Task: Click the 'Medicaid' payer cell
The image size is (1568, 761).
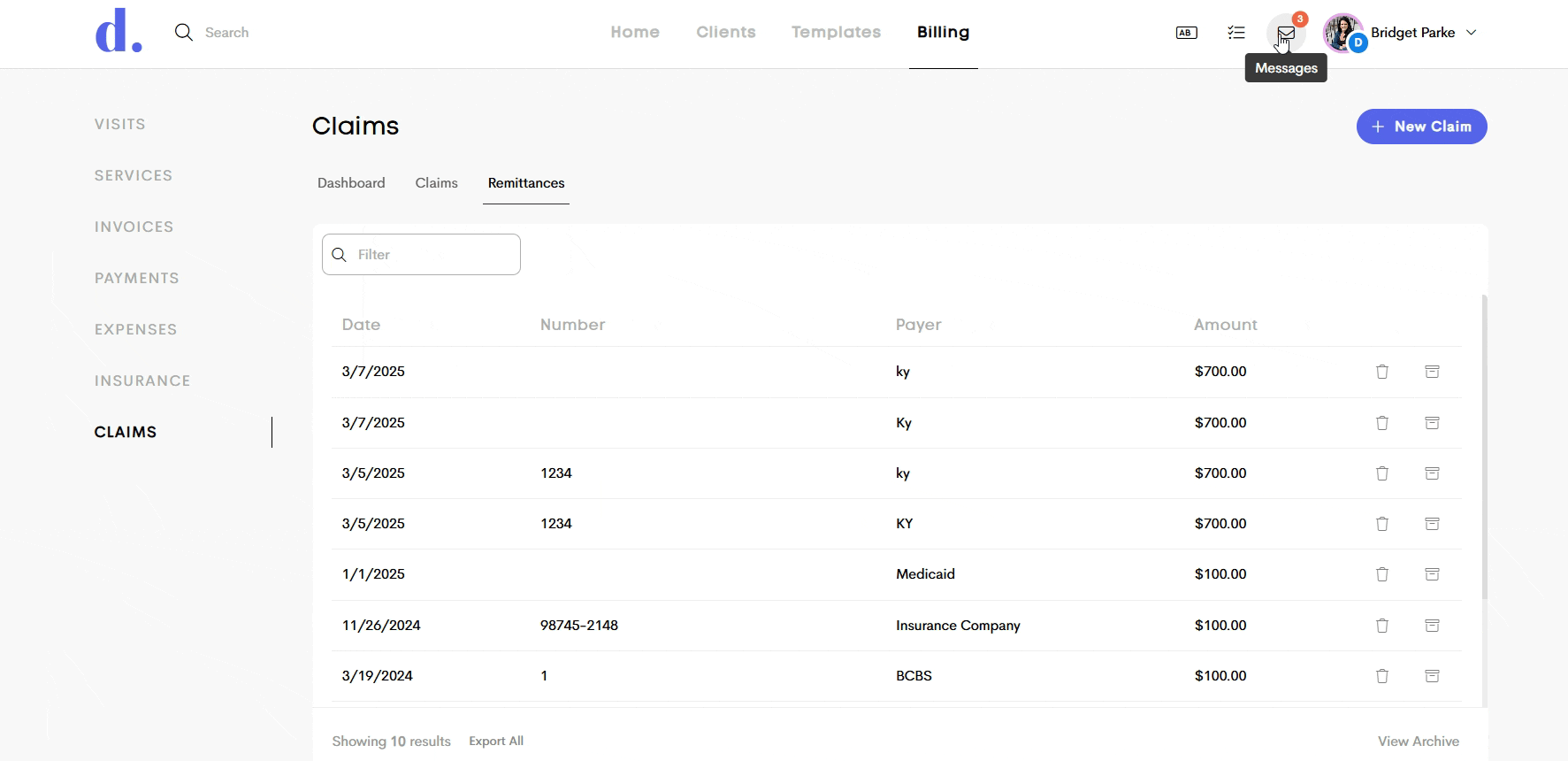Action: (x=925, y=574)
